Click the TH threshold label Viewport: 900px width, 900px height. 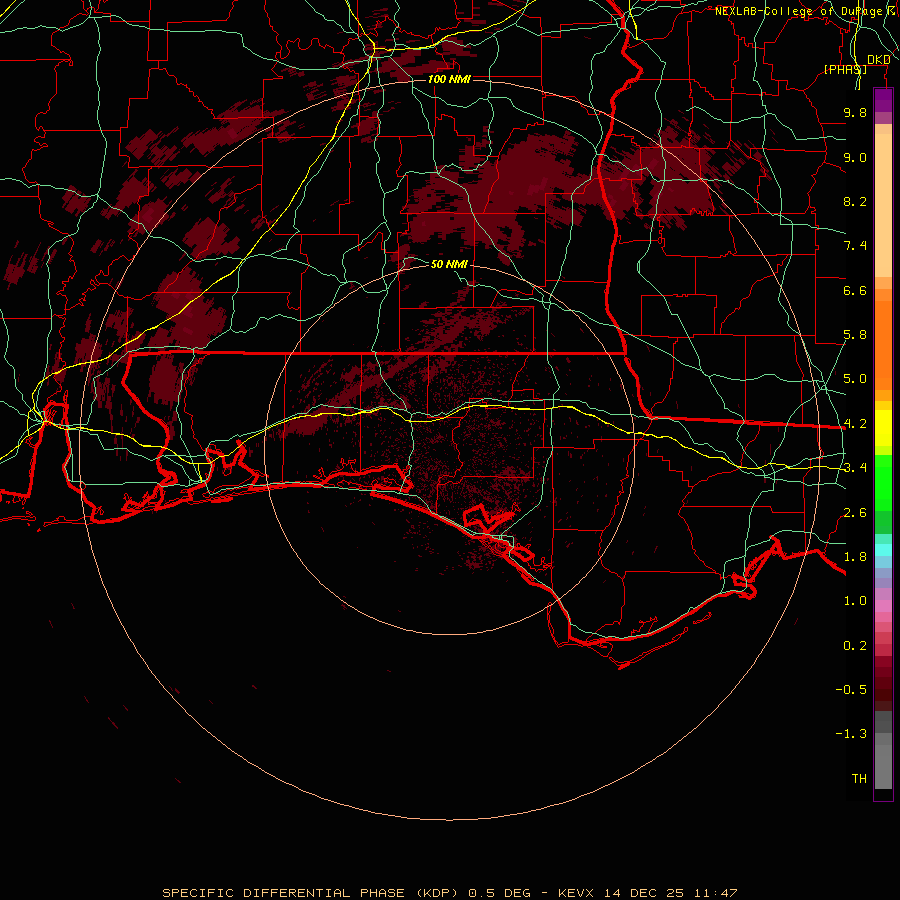(859, 779)
